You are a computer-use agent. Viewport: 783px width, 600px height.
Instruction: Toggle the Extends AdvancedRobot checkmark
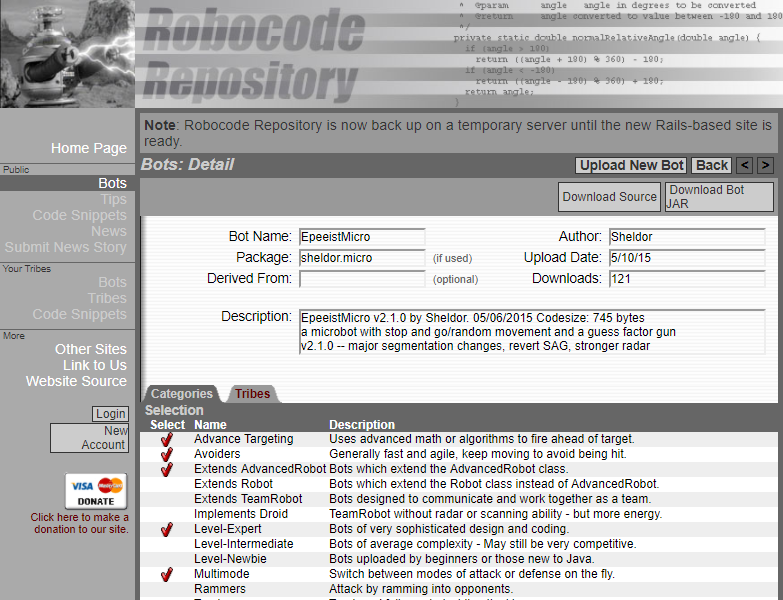(x=167, y=469)
